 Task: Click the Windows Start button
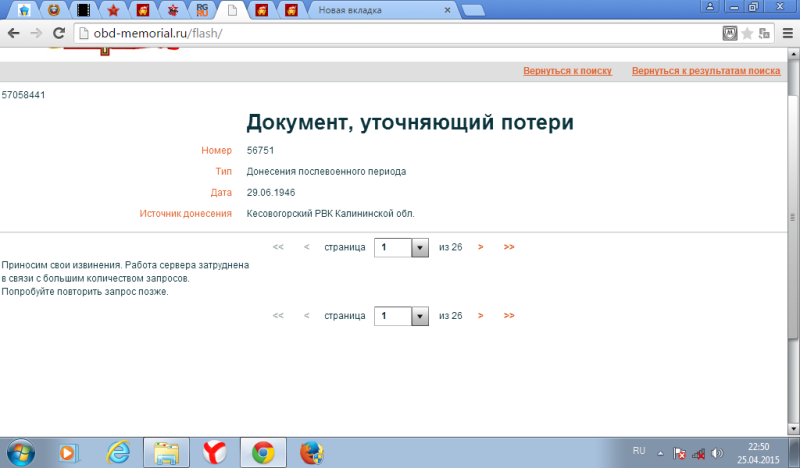point(20,452)
